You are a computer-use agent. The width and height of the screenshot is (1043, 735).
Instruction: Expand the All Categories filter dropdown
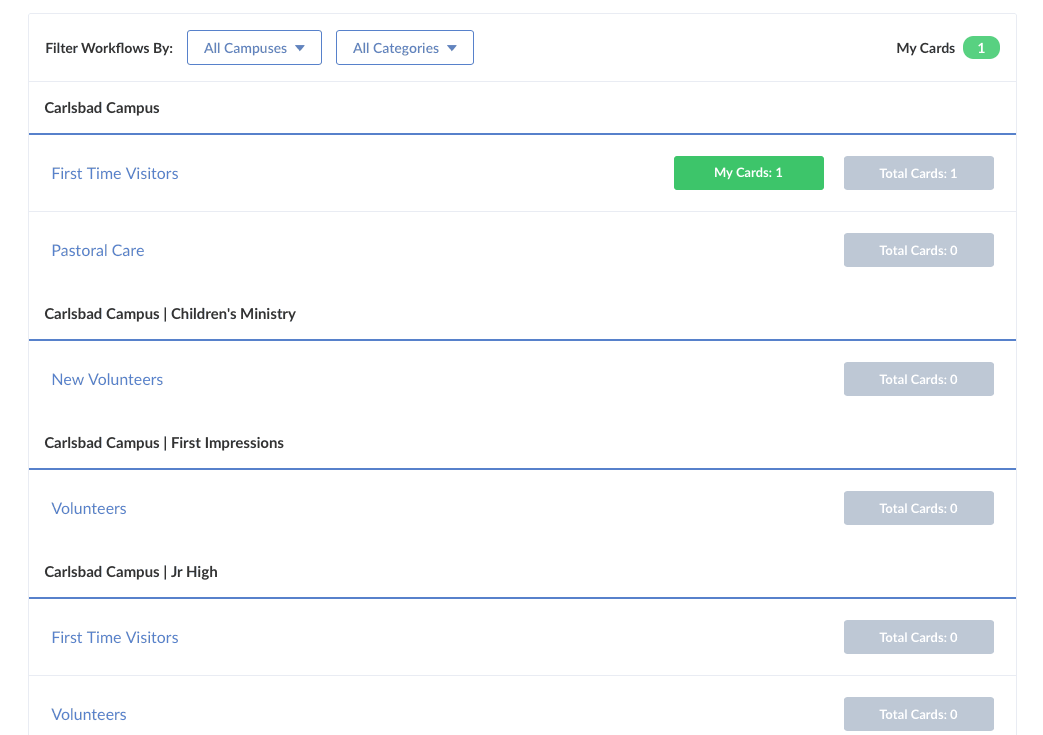click(x=404, y=48)
